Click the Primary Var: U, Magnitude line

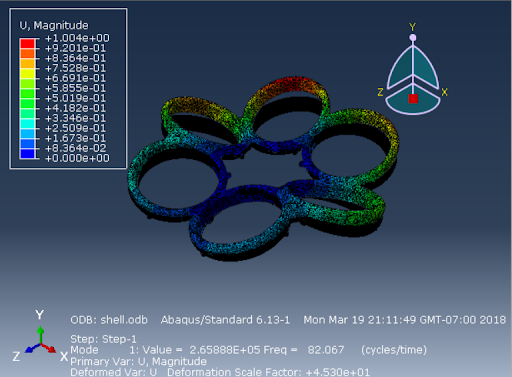(138, 361)
